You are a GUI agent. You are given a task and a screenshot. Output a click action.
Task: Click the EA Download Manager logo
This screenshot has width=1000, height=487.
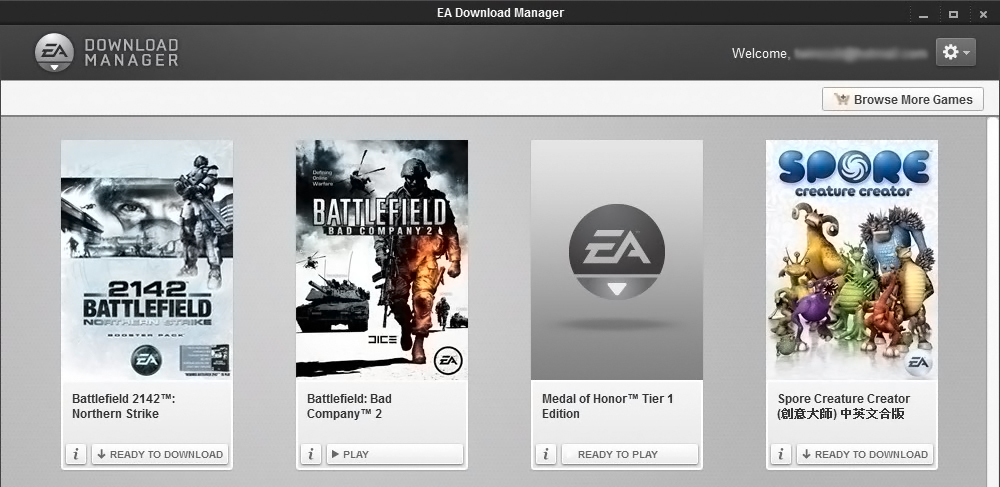pyautogui.click(x=106, y=53)
